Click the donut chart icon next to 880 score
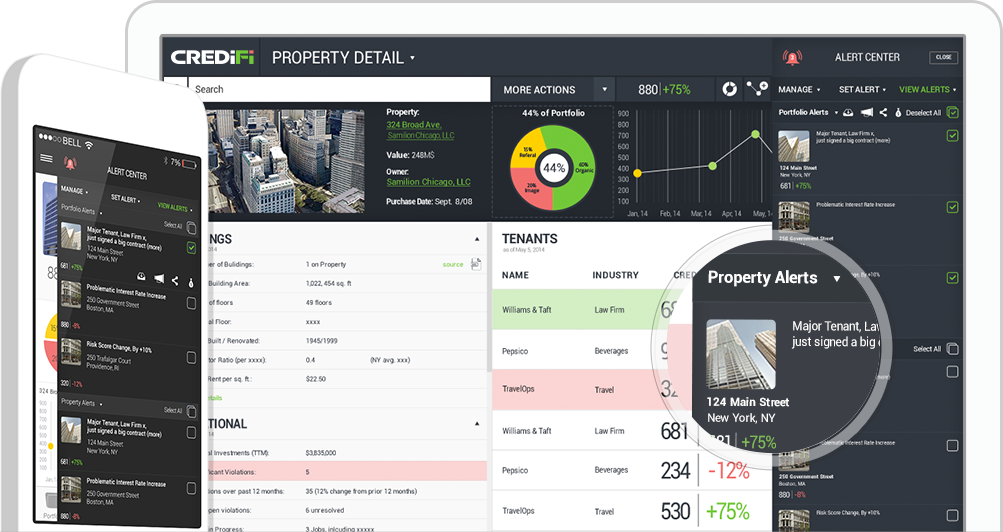The width and height of the screenshot is (1003, 532). coord(730,89)
